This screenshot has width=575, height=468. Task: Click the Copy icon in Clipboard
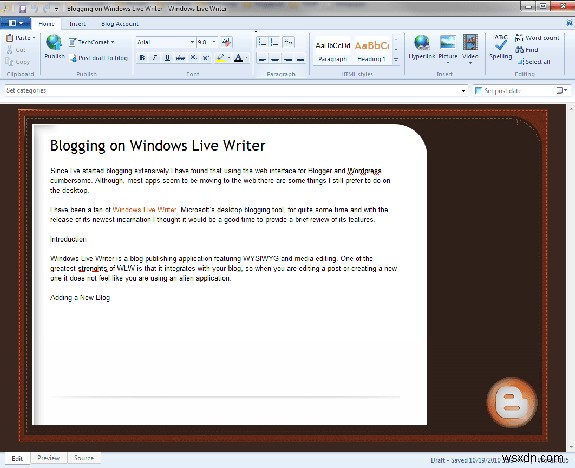coord(10,62)
